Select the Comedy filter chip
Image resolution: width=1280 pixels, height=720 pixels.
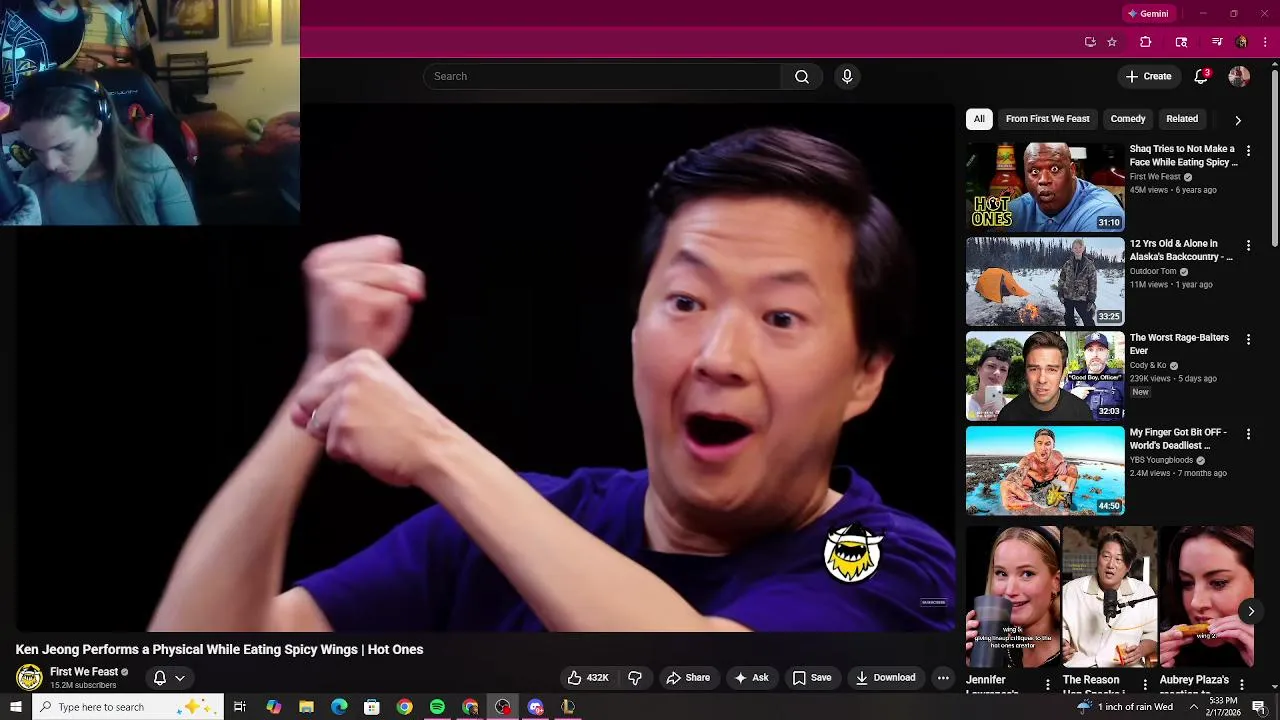pos(1128,119)
